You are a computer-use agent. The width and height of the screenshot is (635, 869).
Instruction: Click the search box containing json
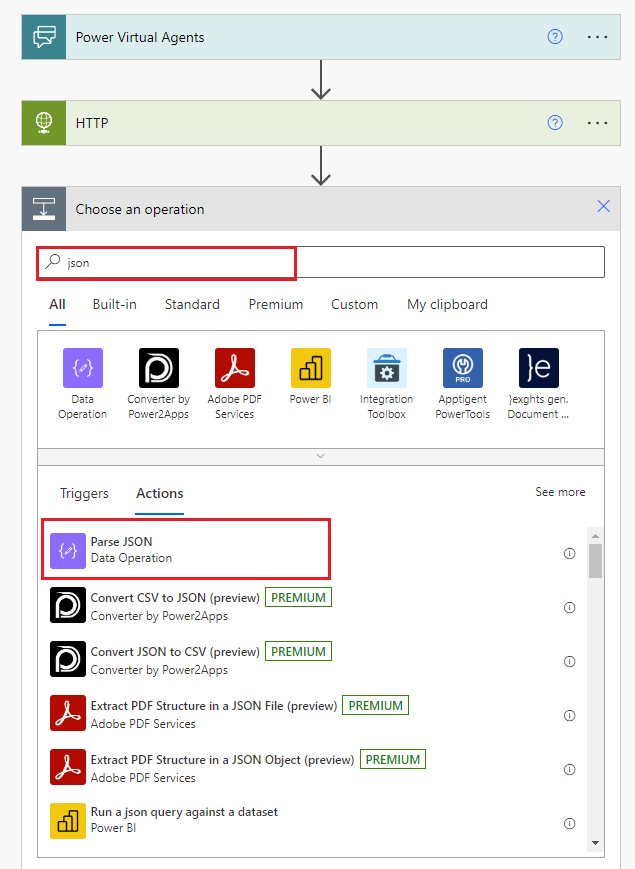pyautogui.click(x=320, y=263)
